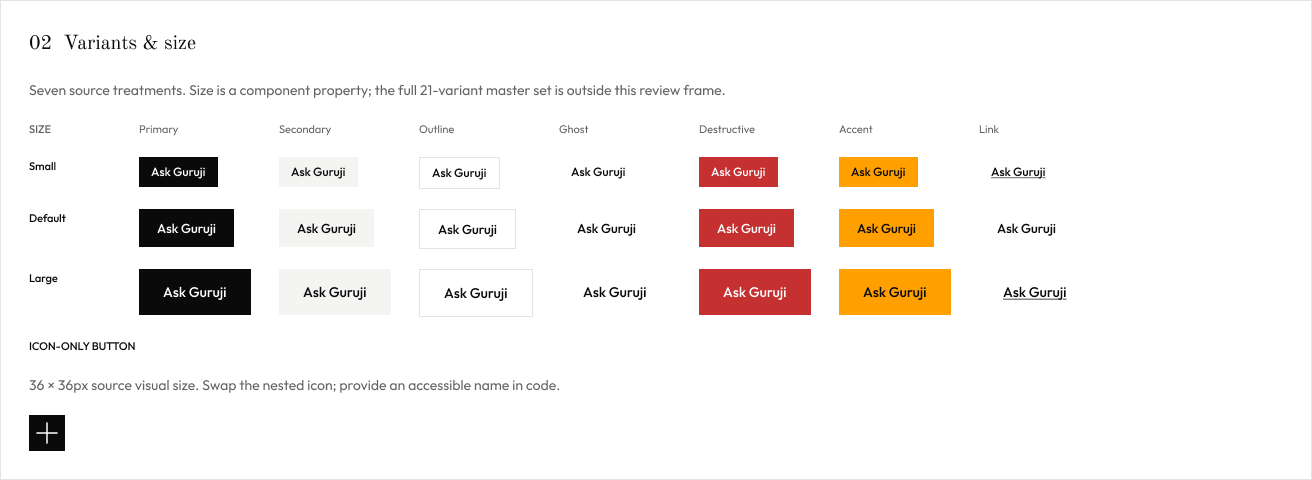
Task: Click the Large Link Ask Guruji
Action: tap(1035, 292)
